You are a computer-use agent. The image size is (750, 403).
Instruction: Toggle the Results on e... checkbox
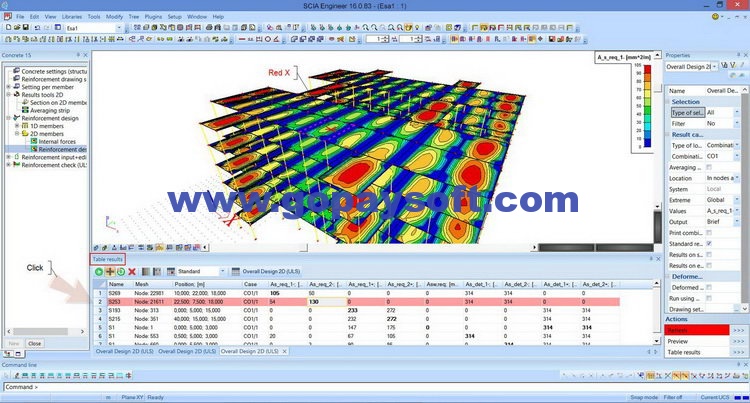tap(709, 266)
